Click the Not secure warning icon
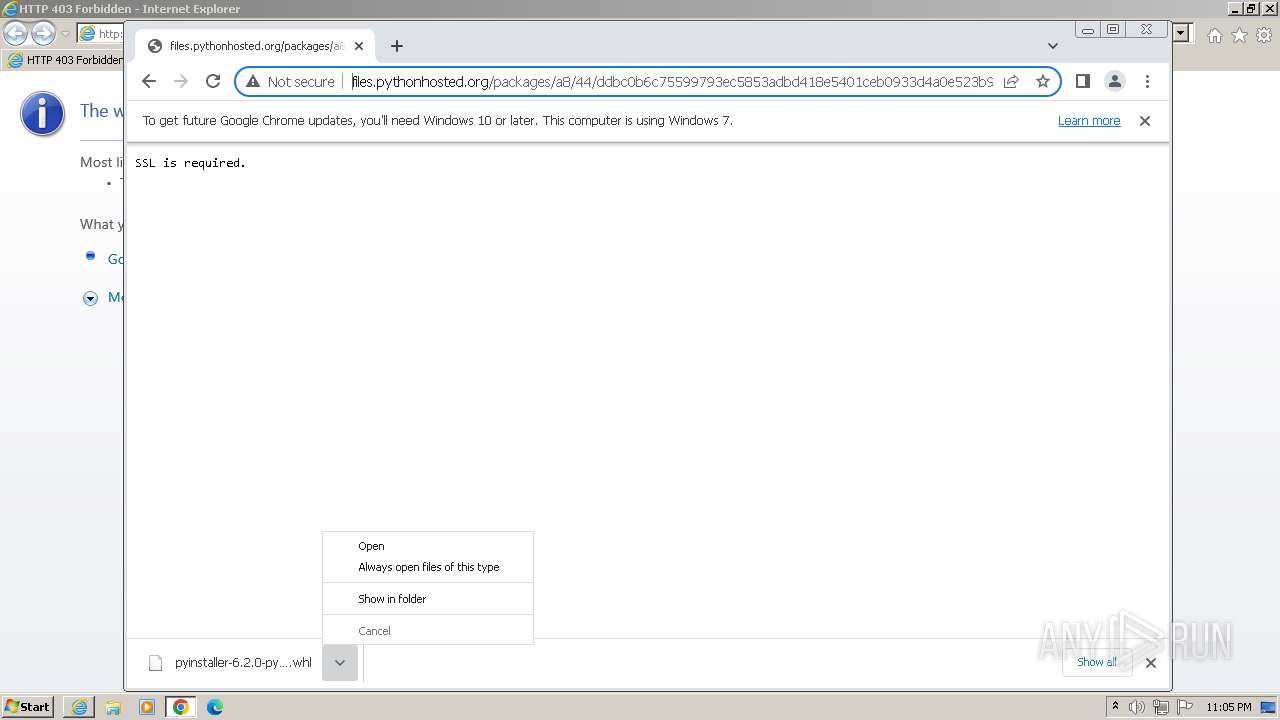The image size is (1280, 720). pos(253,82)
